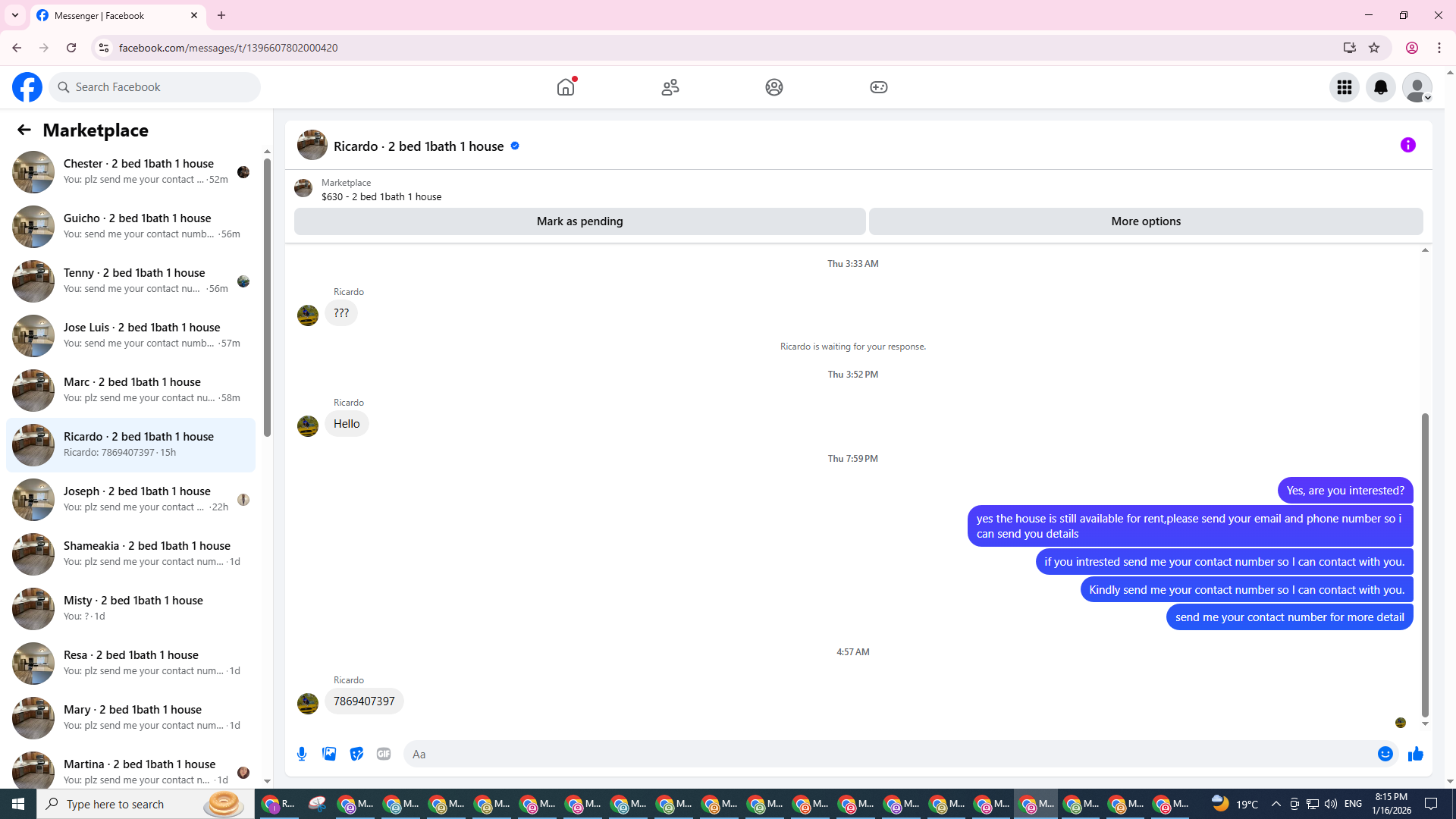Open the Facebook apps grid menu

(1344, 87)
